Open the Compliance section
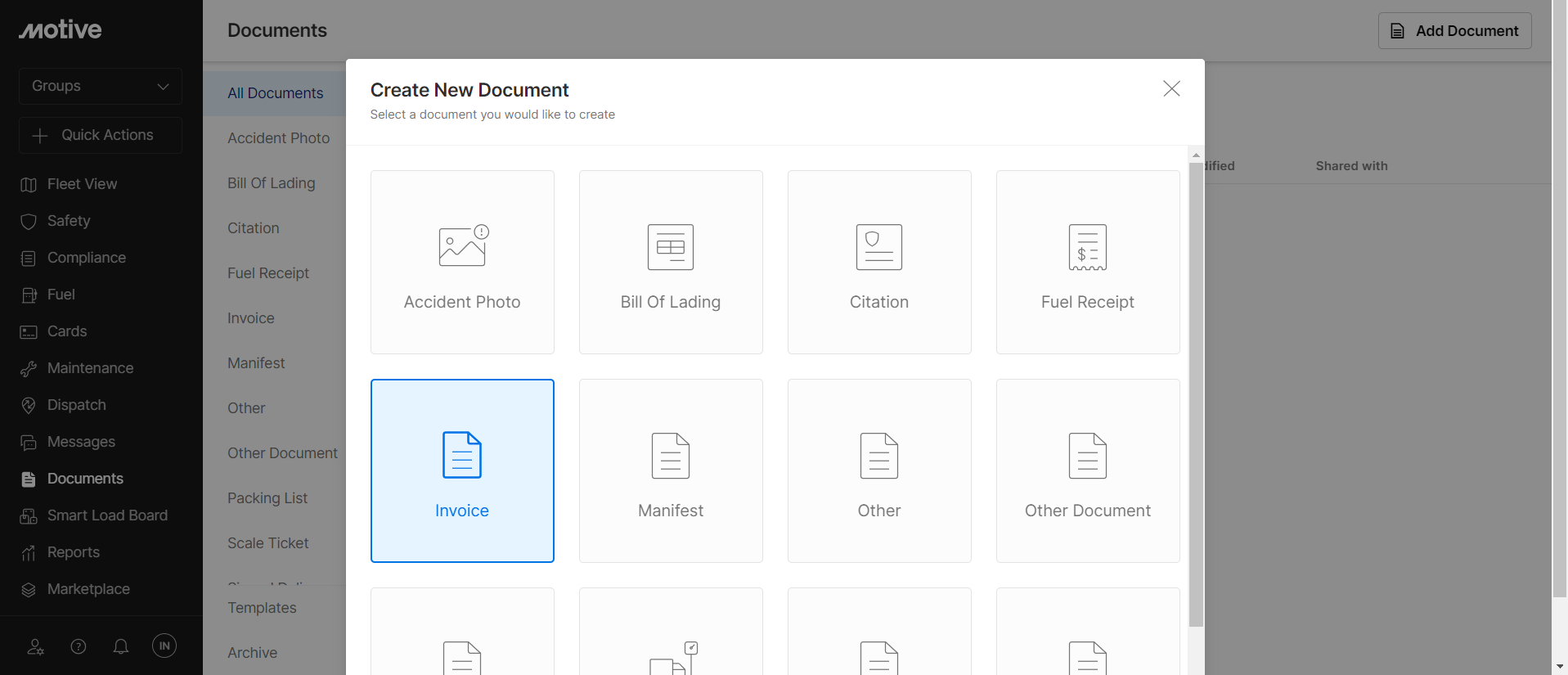This screenshot has width=1568, height=675. click(x=87, y=258)
